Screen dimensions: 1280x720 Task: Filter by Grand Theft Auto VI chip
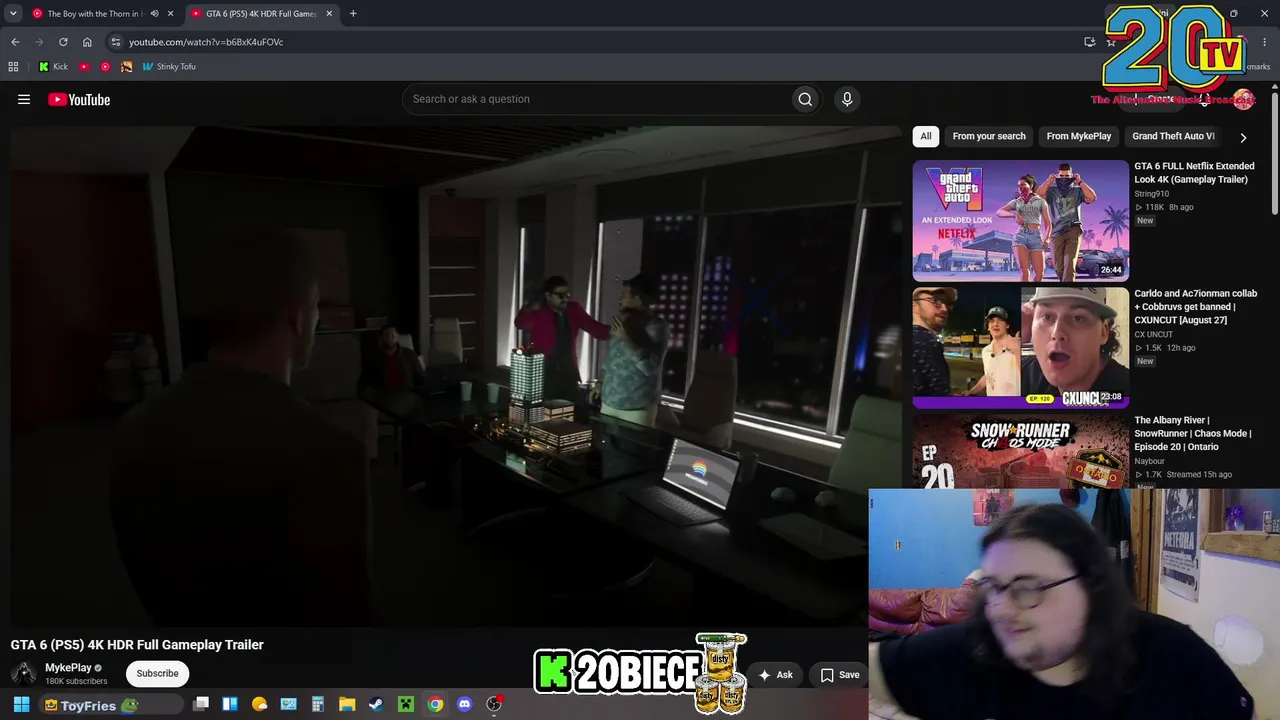click(x=1173, y=136)
